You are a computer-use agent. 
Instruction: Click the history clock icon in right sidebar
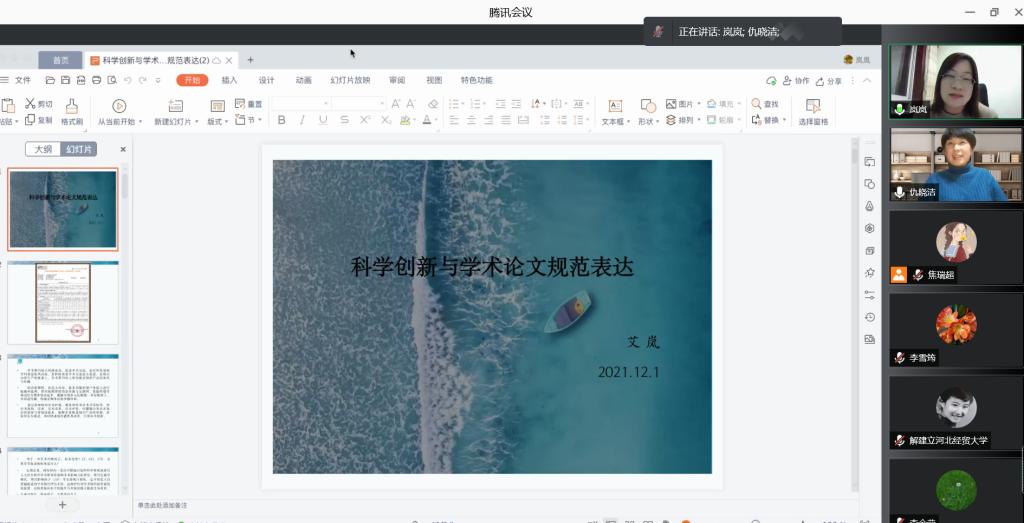click(869, 317)
